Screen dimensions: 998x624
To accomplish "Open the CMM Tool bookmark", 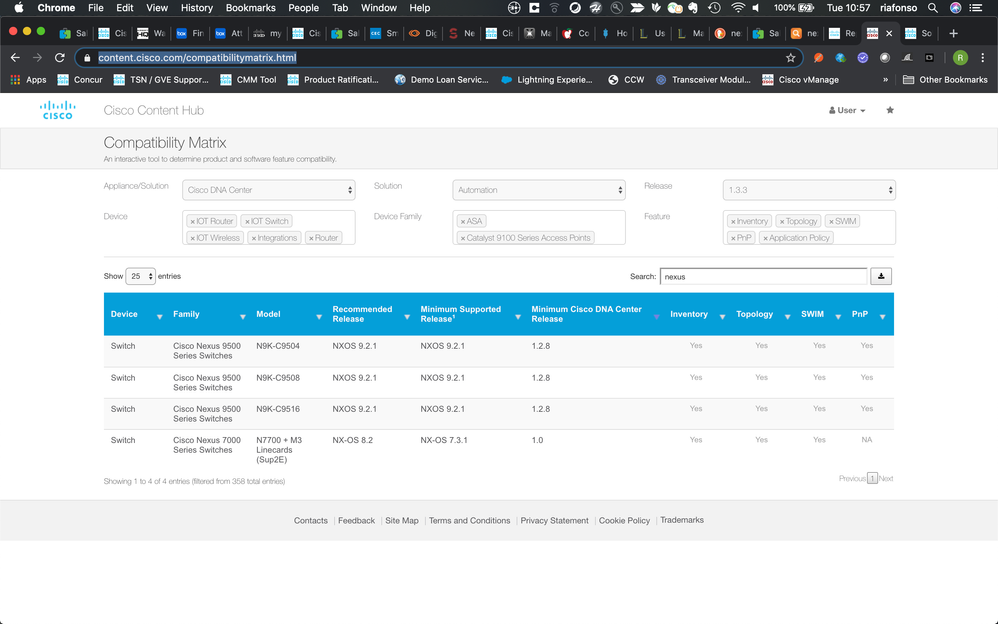I will point(248,80).
